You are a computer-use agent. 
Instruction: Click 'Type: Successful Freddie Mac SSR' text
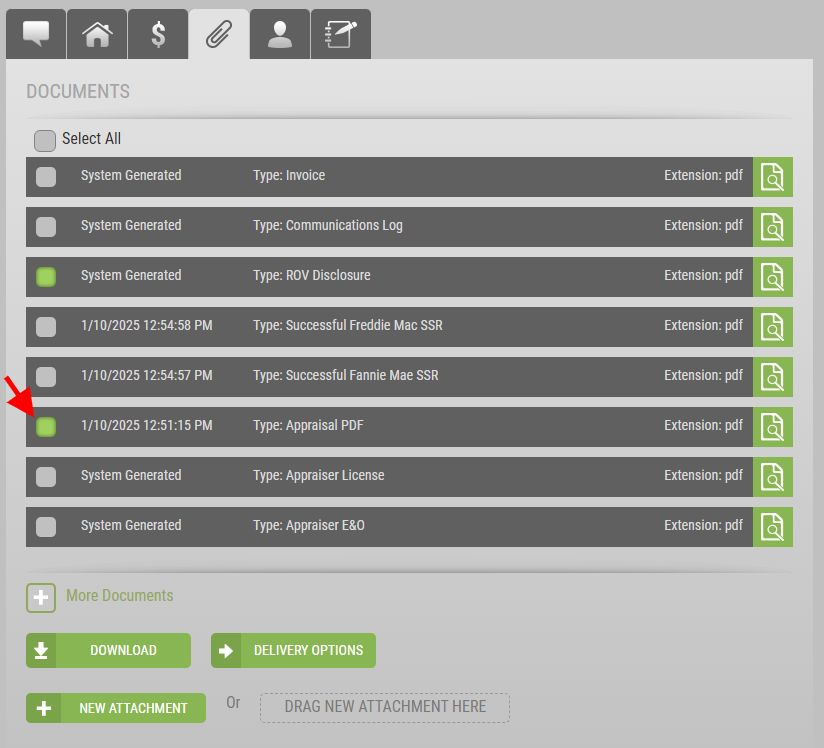(x=348, y=325)
